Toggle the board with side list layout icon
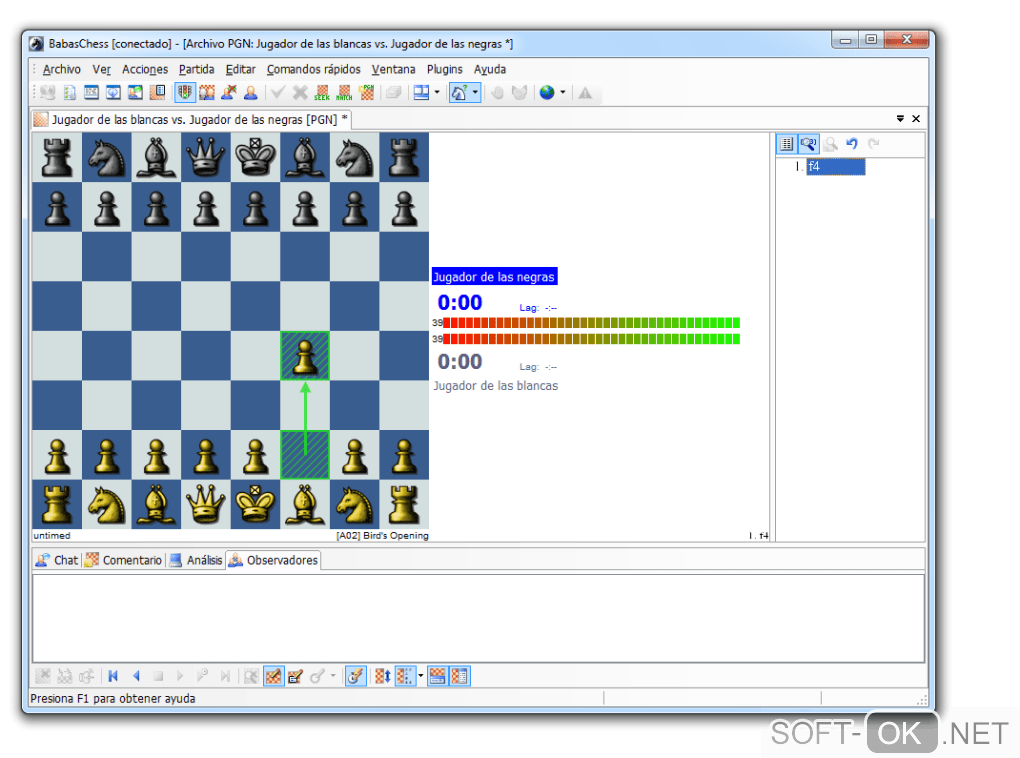 point(459,676)
